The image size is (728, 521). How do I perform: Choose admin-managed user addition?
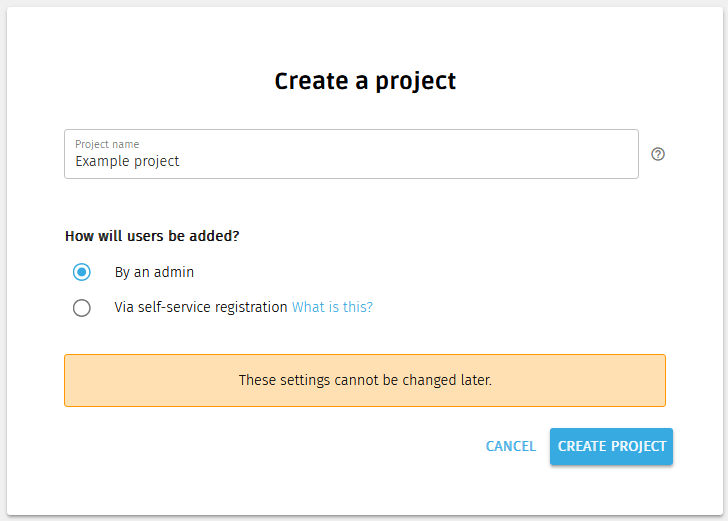(82, 272)
